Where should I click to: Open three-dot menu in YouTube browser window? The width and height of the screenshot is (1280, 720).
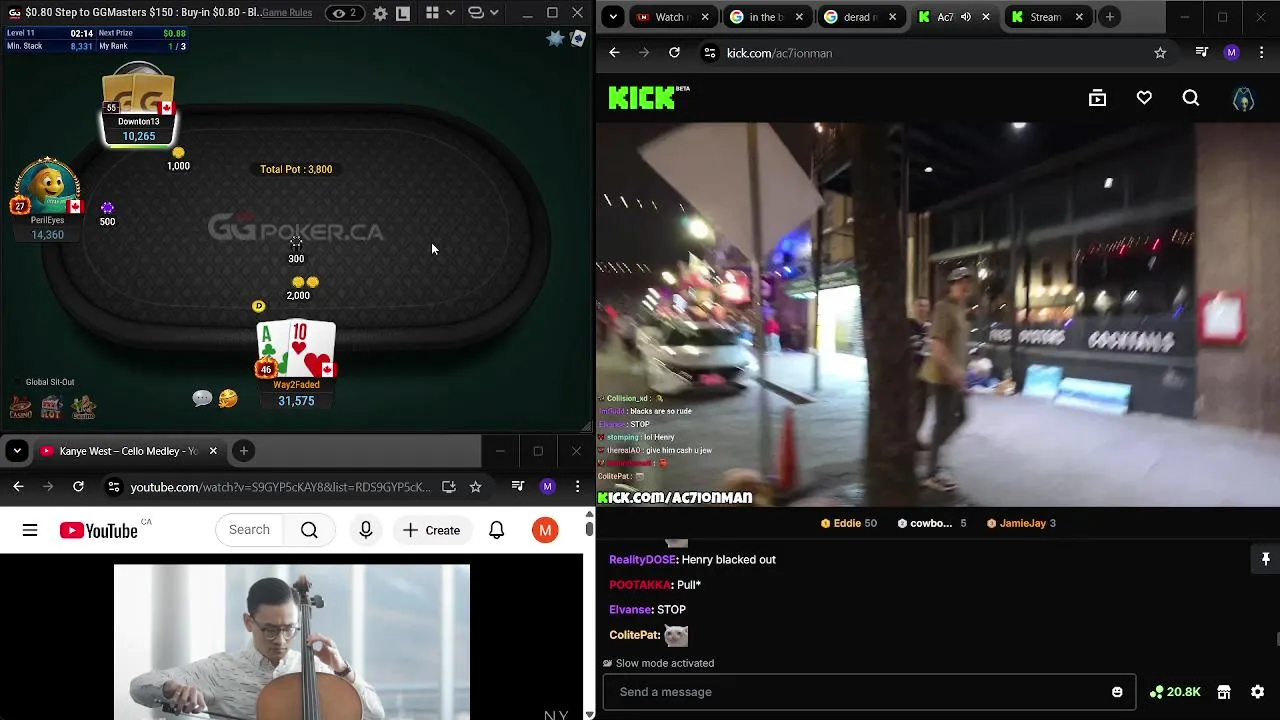[x=577, y=487]
